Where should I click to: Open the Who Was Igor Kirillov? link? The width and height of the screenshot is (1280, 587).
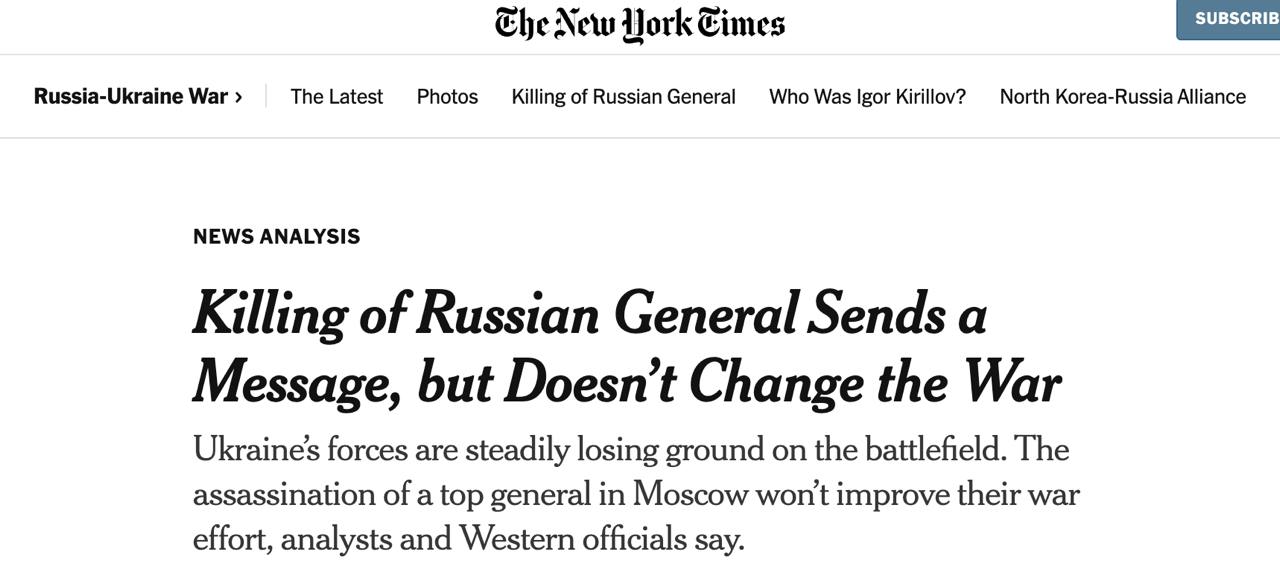(867, 97)
